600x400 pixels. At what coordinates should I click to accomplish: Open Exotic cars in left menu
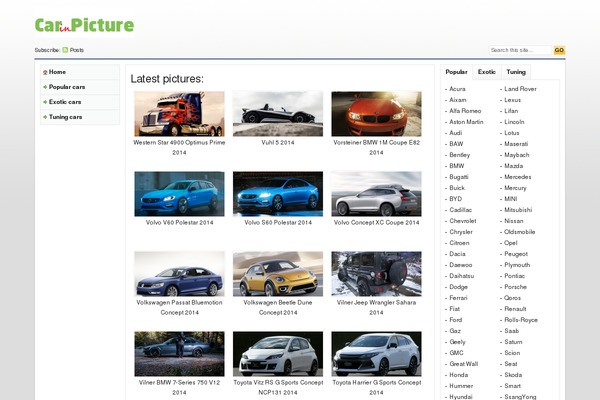click(80, 102)
